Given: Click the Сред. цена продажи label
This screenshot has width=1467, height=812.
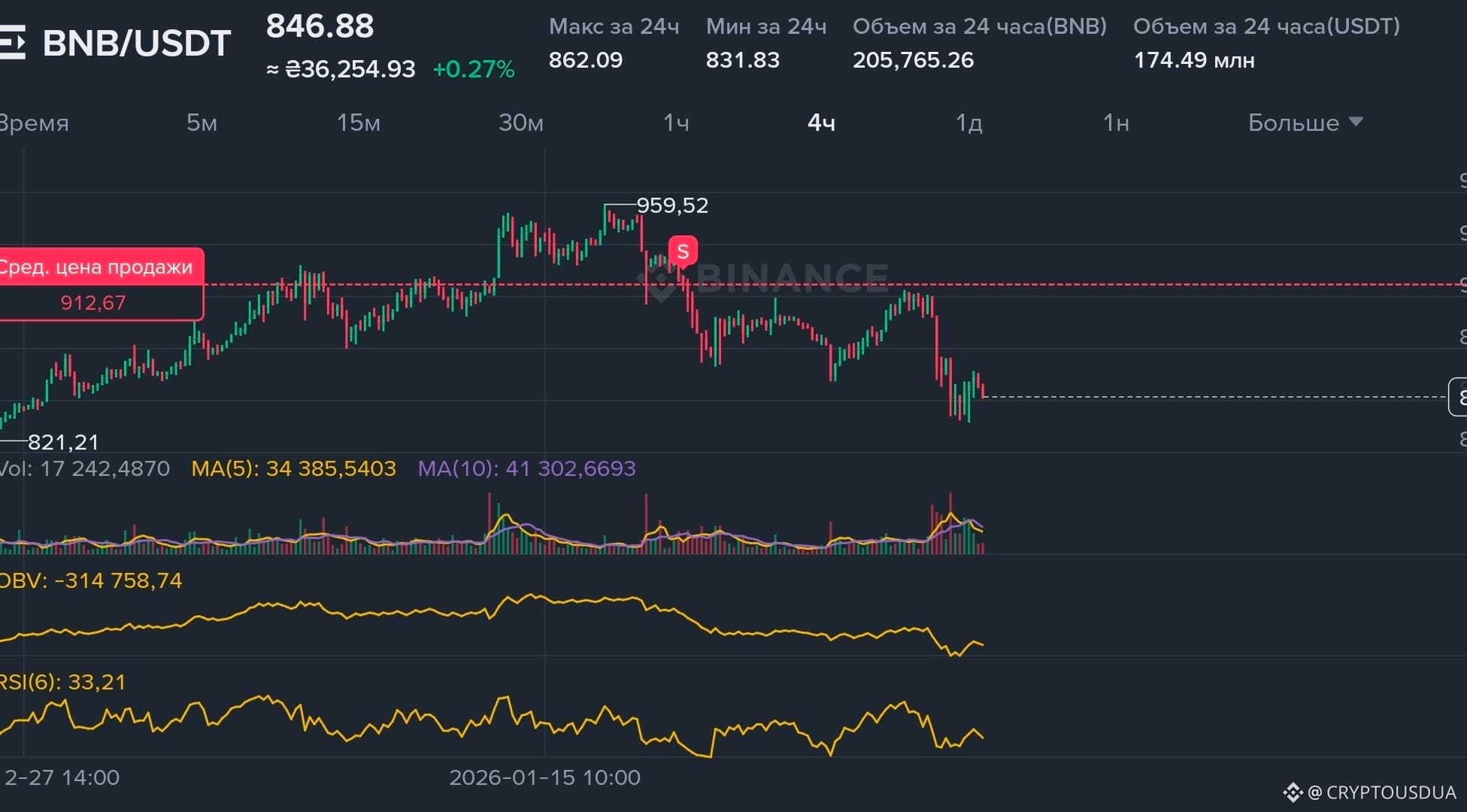Looking at the screenshot, I should point(95,267).
